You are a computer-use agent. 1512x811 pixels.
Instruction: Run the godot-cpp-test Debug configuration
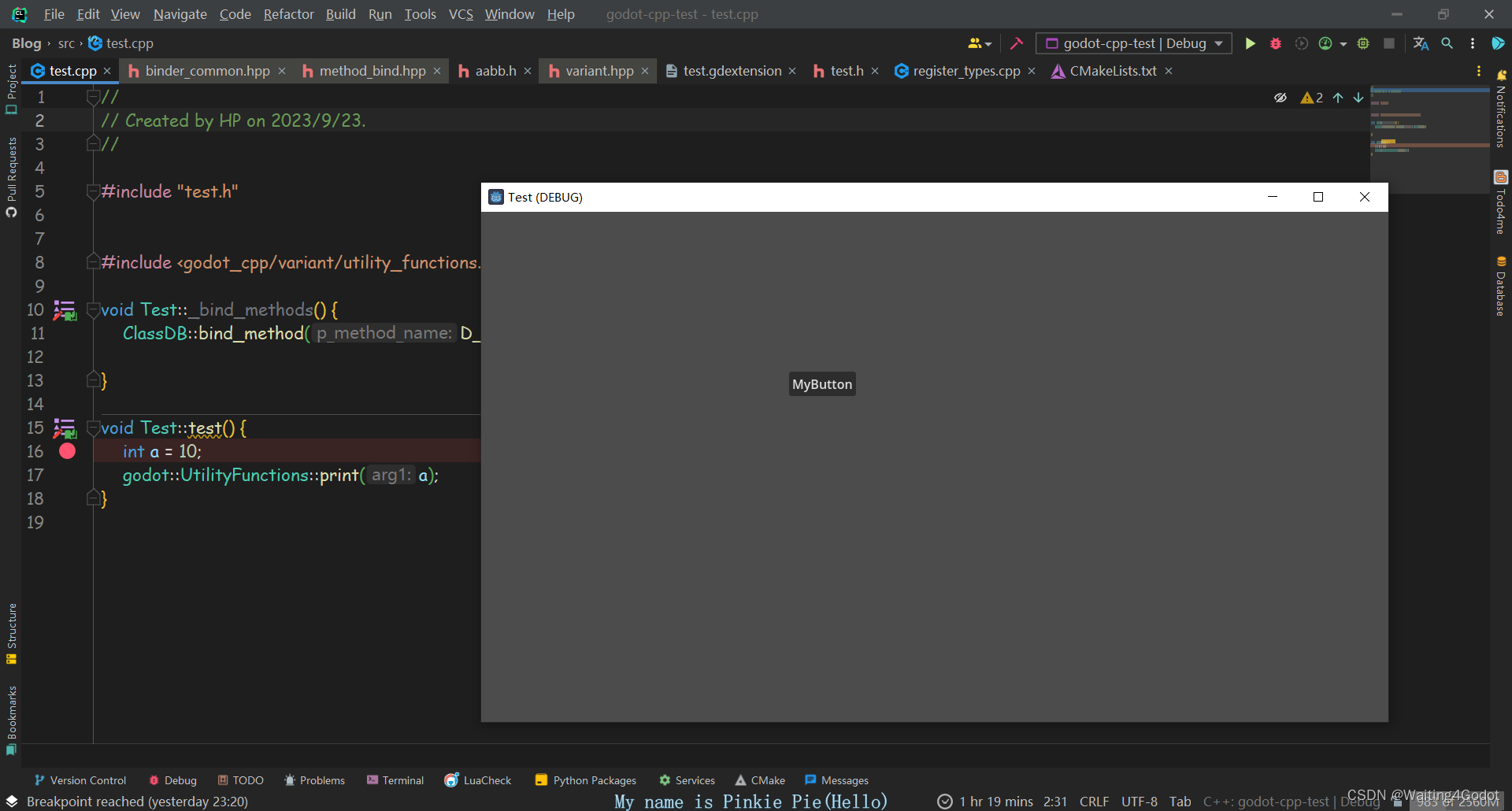[1251, 43]
